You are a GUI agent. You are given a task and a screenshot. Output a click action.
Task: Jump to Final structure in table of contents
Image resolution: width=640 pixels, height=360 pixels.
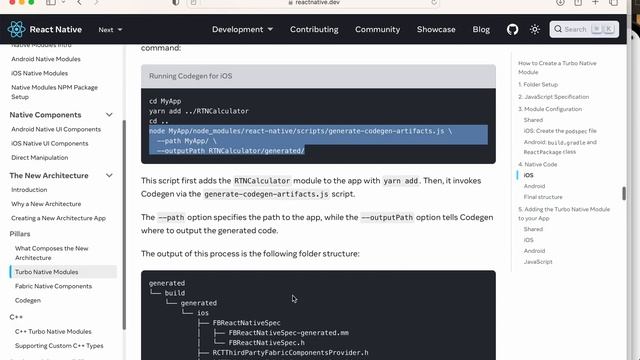click(543, 197)
